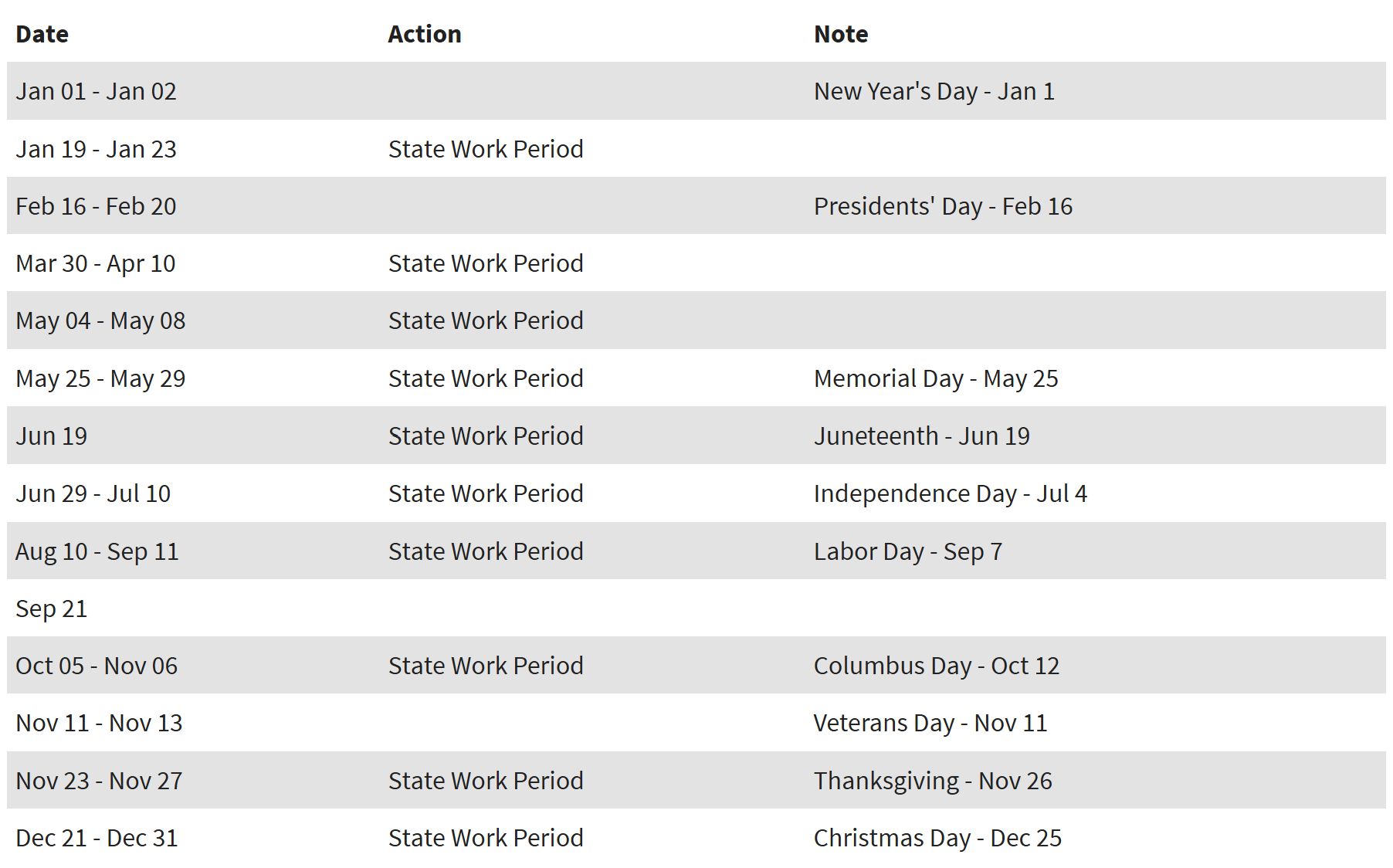Click the Action column header

coord(425,34)
